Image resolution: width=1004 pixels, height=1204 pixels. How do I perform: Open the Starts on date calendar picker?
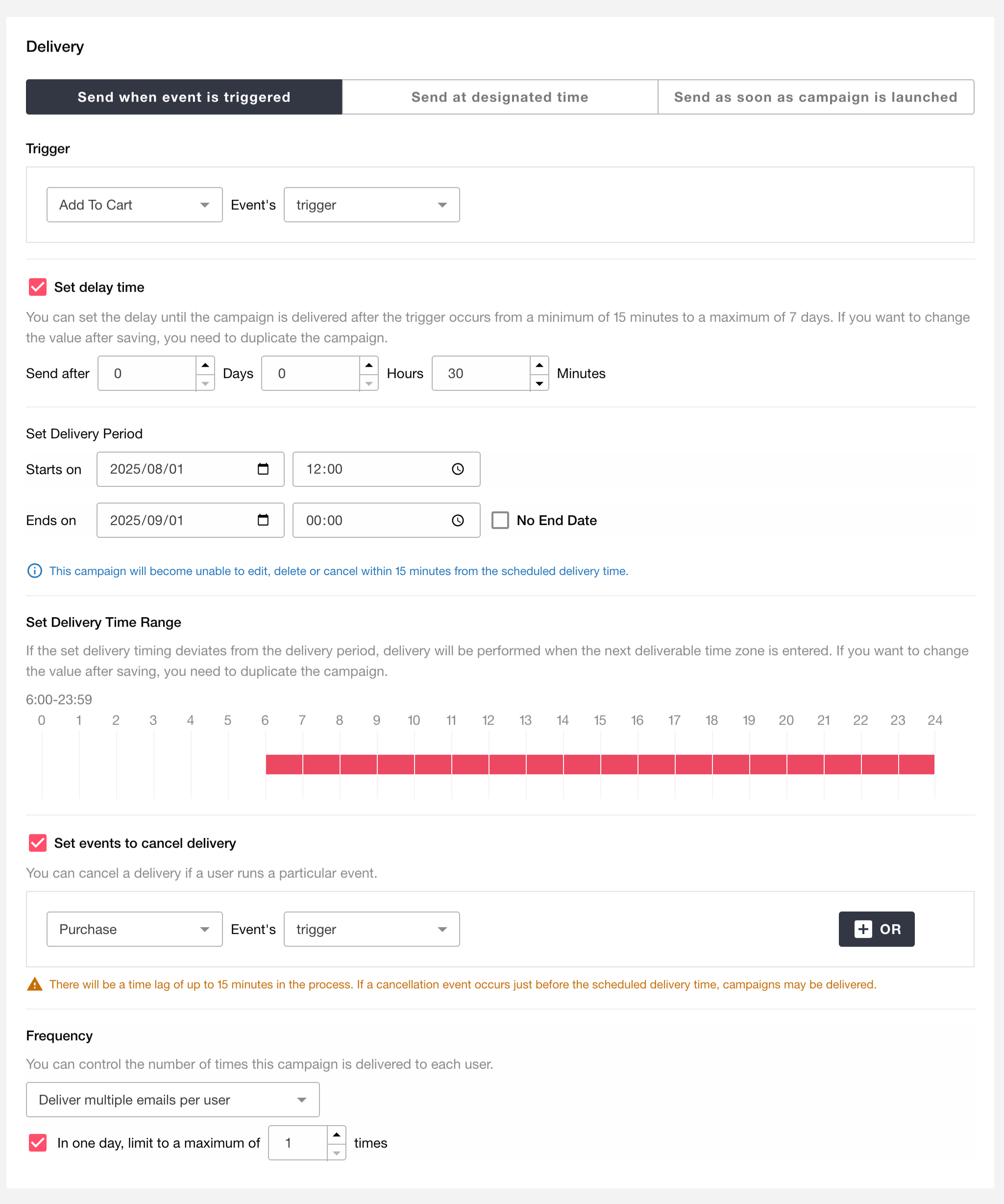click(263, 469)
